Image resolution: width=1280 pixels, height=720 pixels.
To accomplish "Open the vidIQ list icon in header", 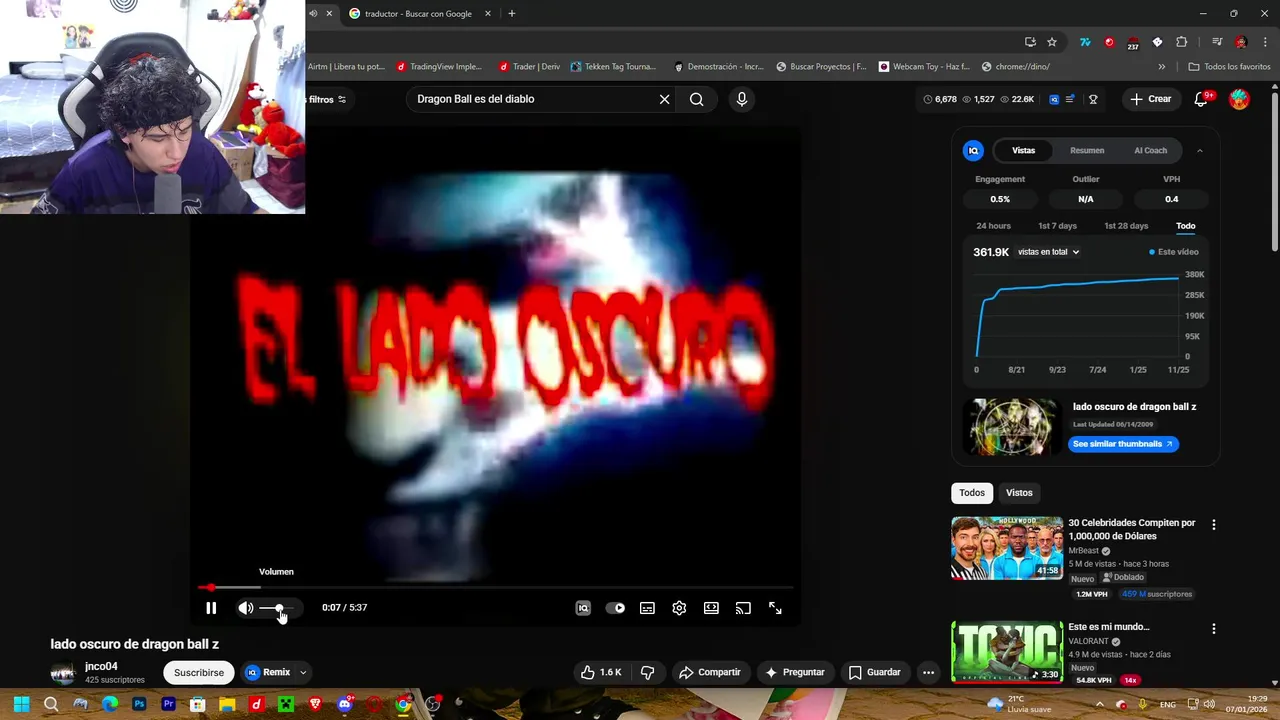I will click(x=1070, y=99).
